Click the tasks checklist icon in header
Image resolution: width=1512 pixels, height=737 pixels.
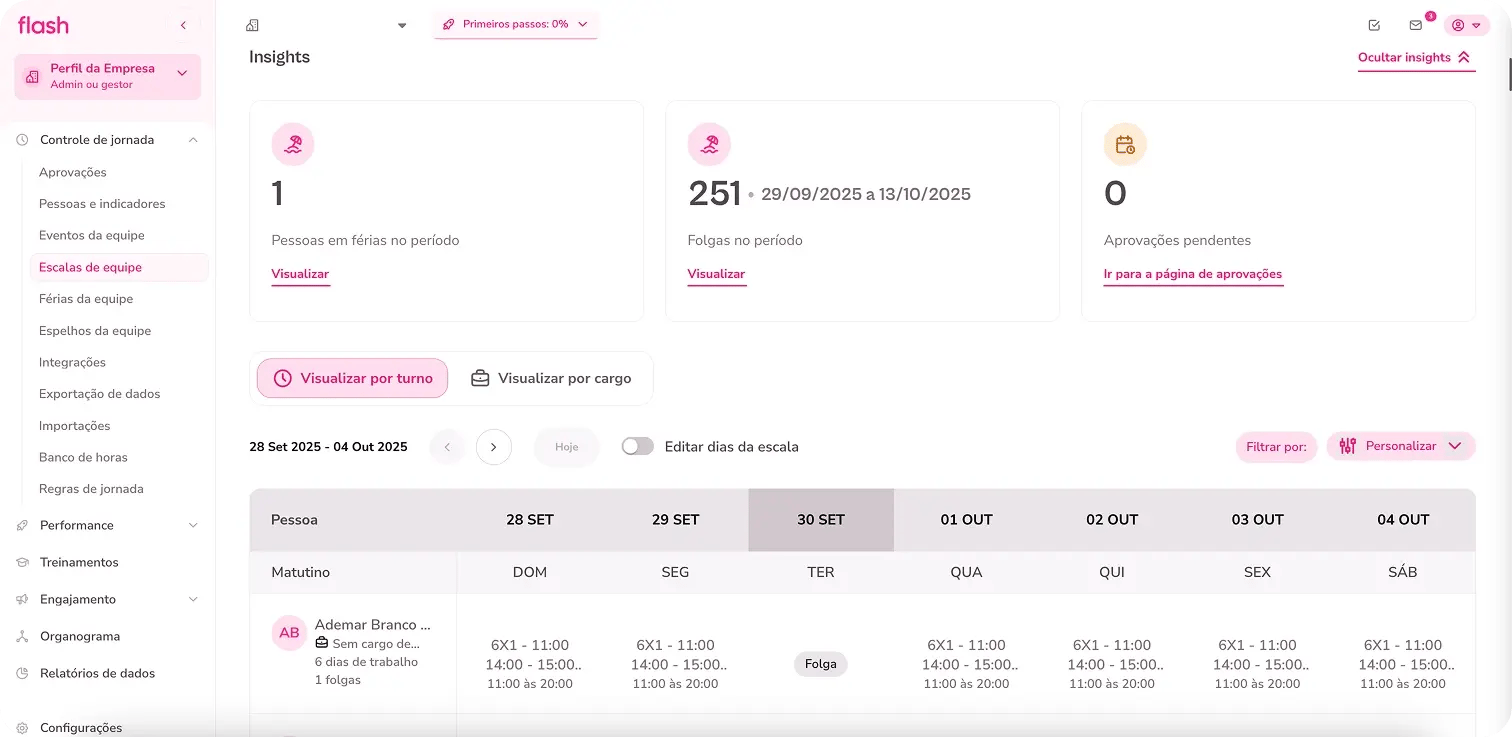(1374, 25)
